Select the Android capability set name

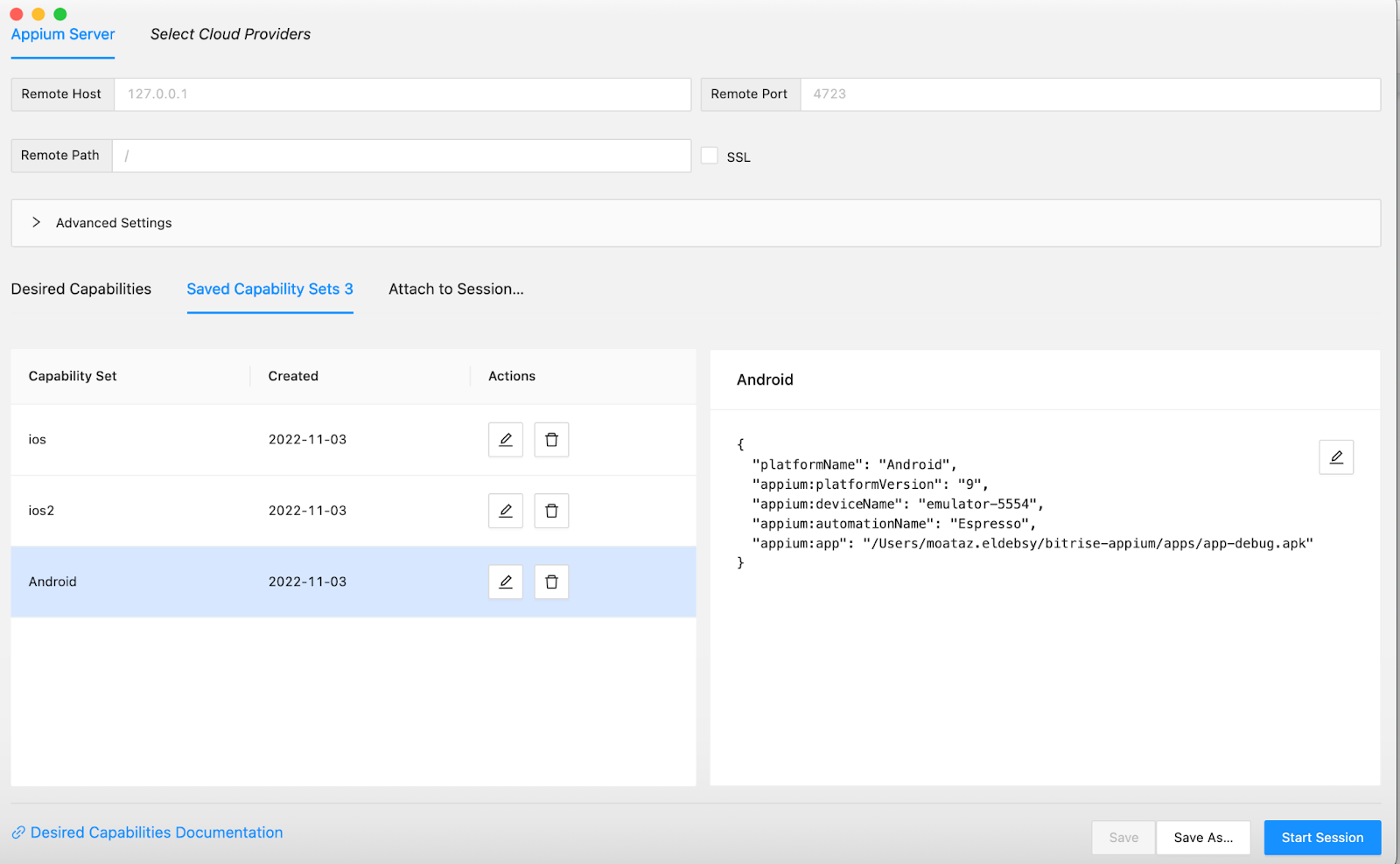pos(52,582)
